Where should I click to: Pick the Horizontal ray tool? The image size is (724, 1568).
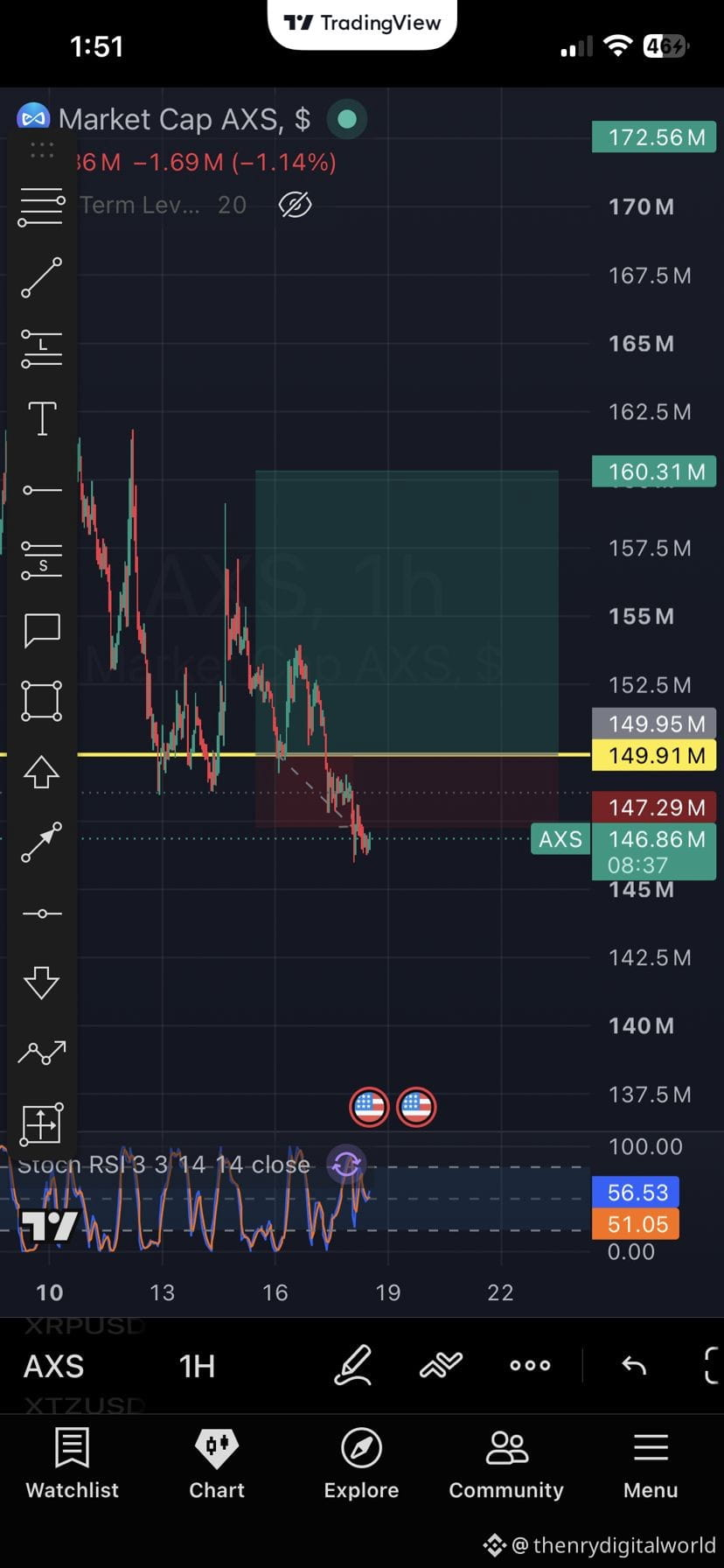(42, 490)
